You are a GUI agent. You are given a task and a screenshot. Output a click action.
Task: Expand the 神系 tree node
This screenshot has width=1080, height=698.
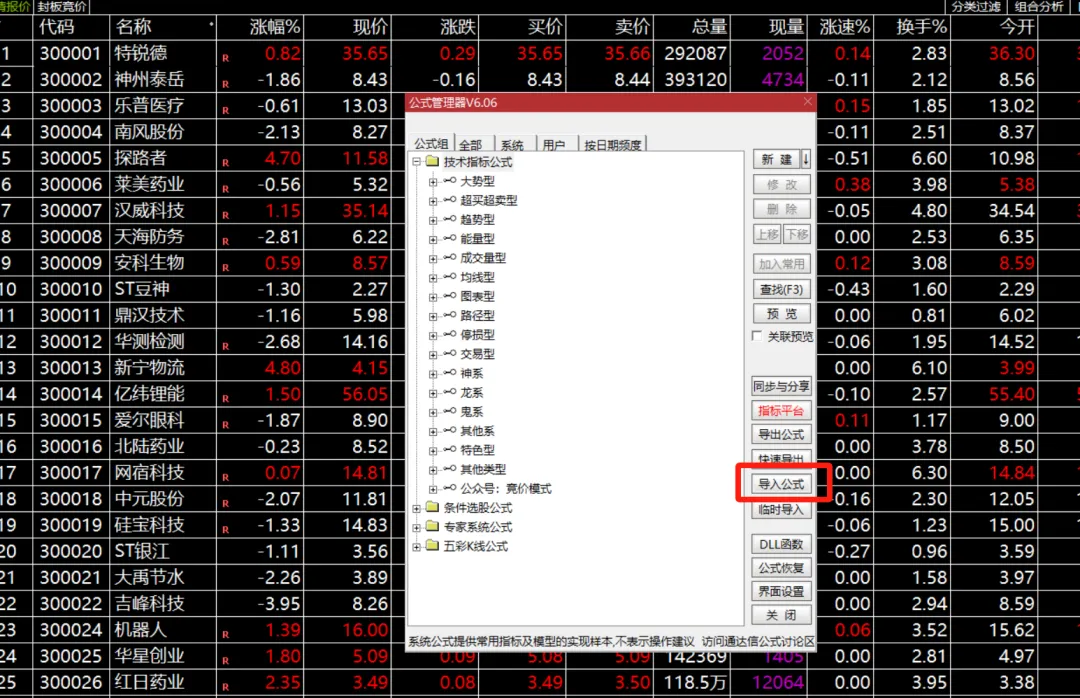[433, 373]
